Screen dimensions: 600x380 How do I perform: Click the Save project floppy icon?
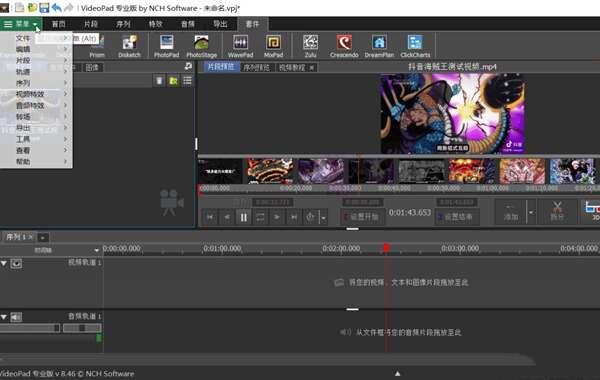[x=44, y=7]
